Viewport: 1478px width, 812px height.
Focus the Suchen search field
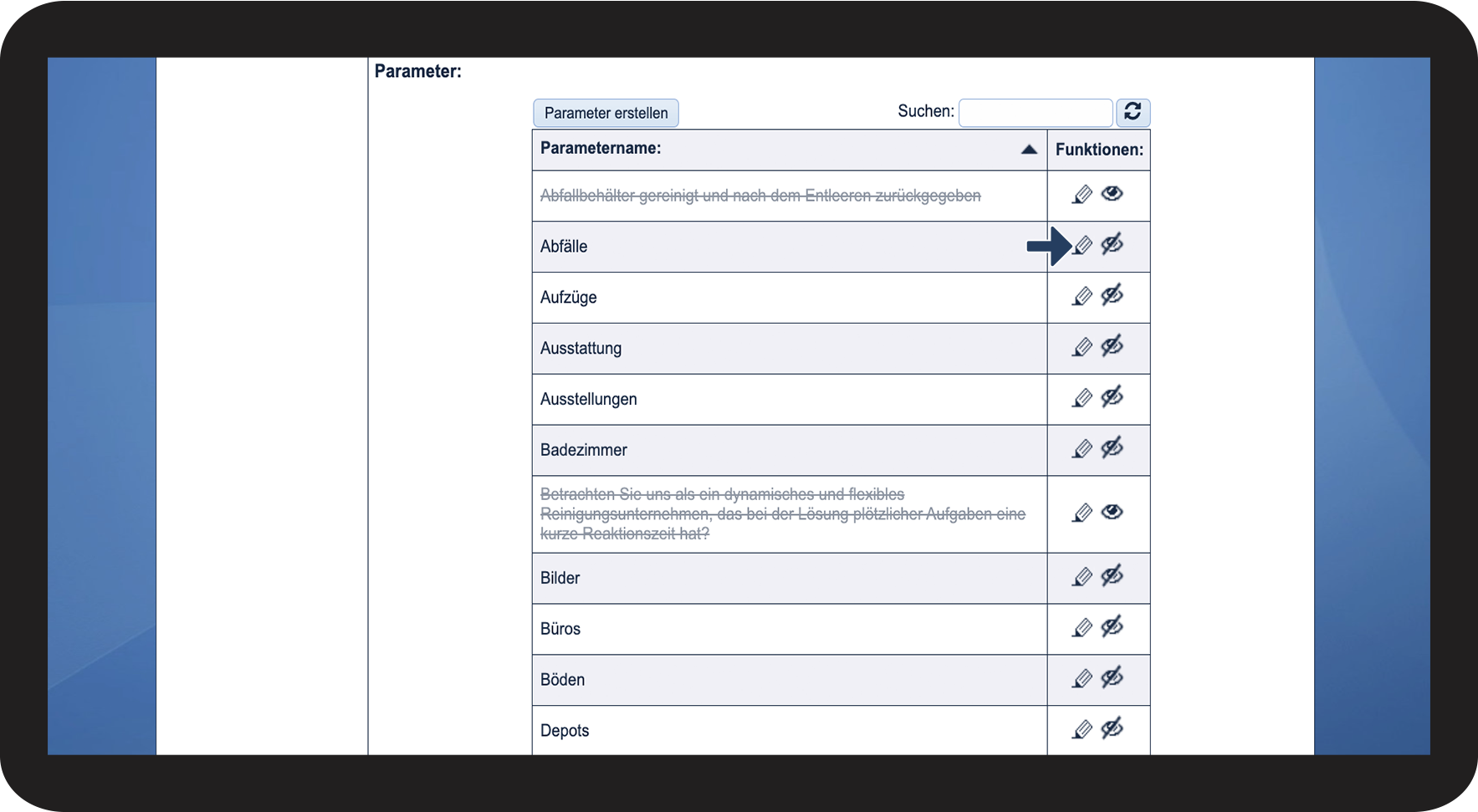(1035, 113)
